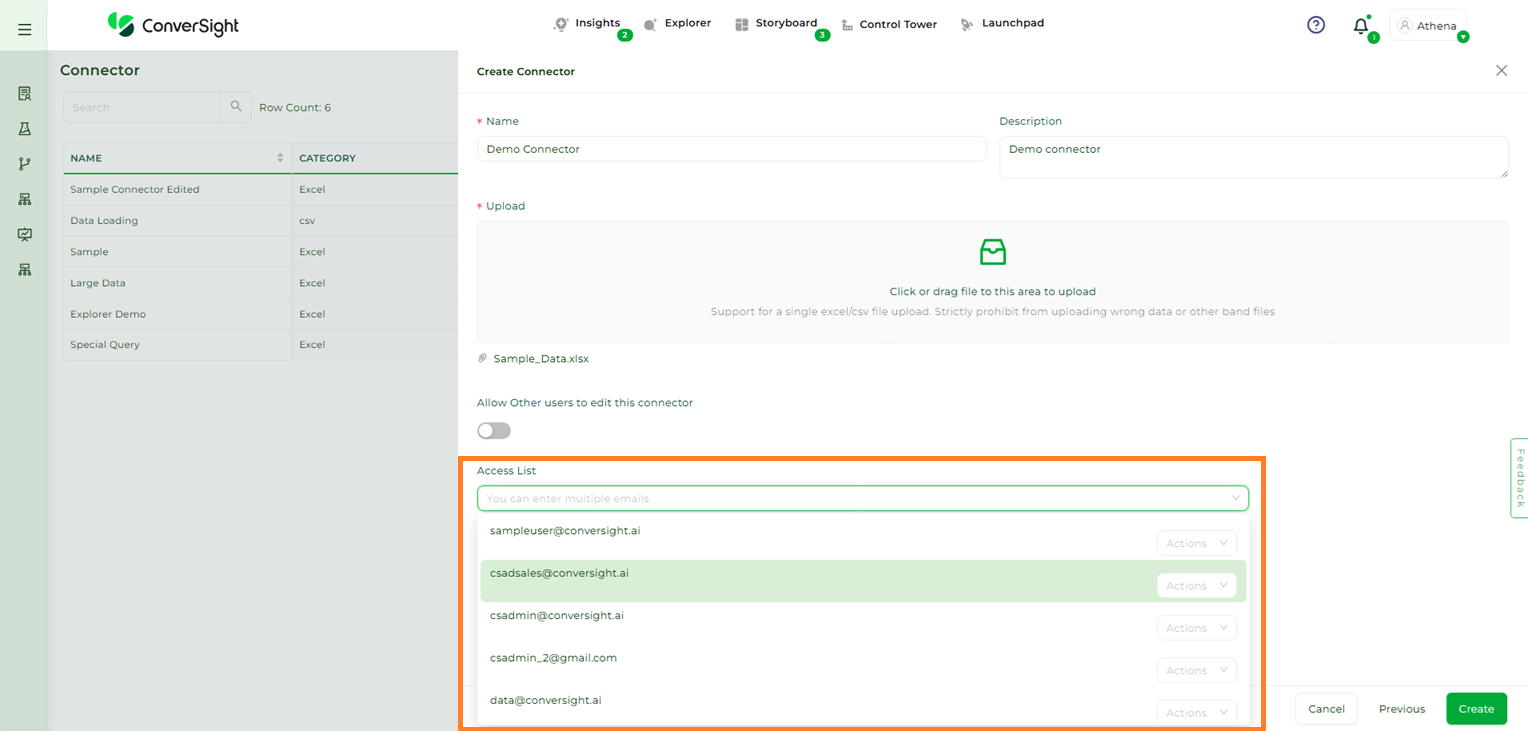
Task: Go to the Explorer tab
Action: pyautogui.click(x=678, y=23)
